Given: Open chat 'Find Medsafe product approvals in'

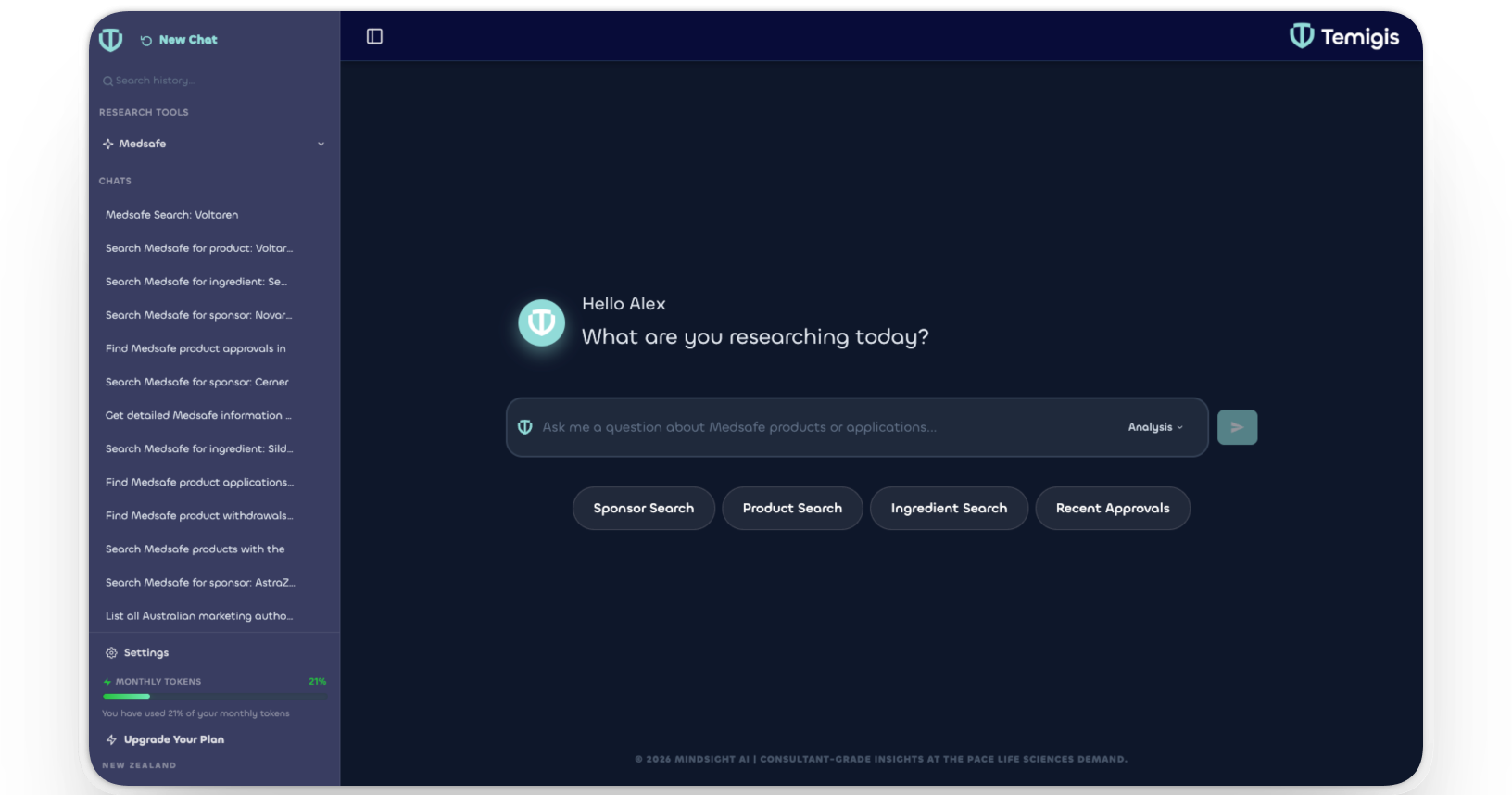Looking at the screenshot, I should click(x=195, y=348).
